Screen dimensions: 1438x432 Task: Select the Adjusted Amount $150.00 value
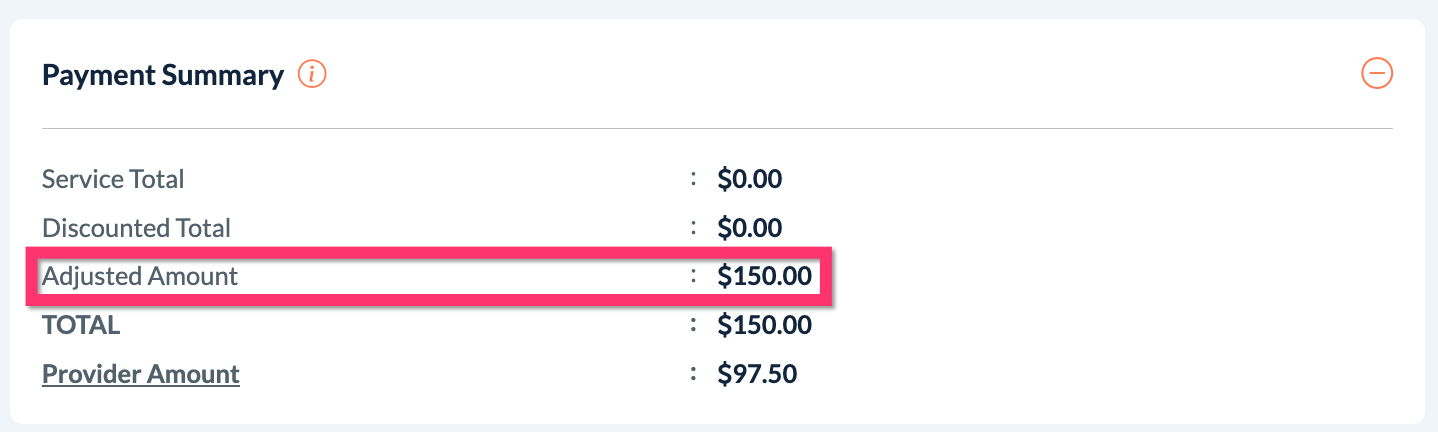tap(764, 276)
